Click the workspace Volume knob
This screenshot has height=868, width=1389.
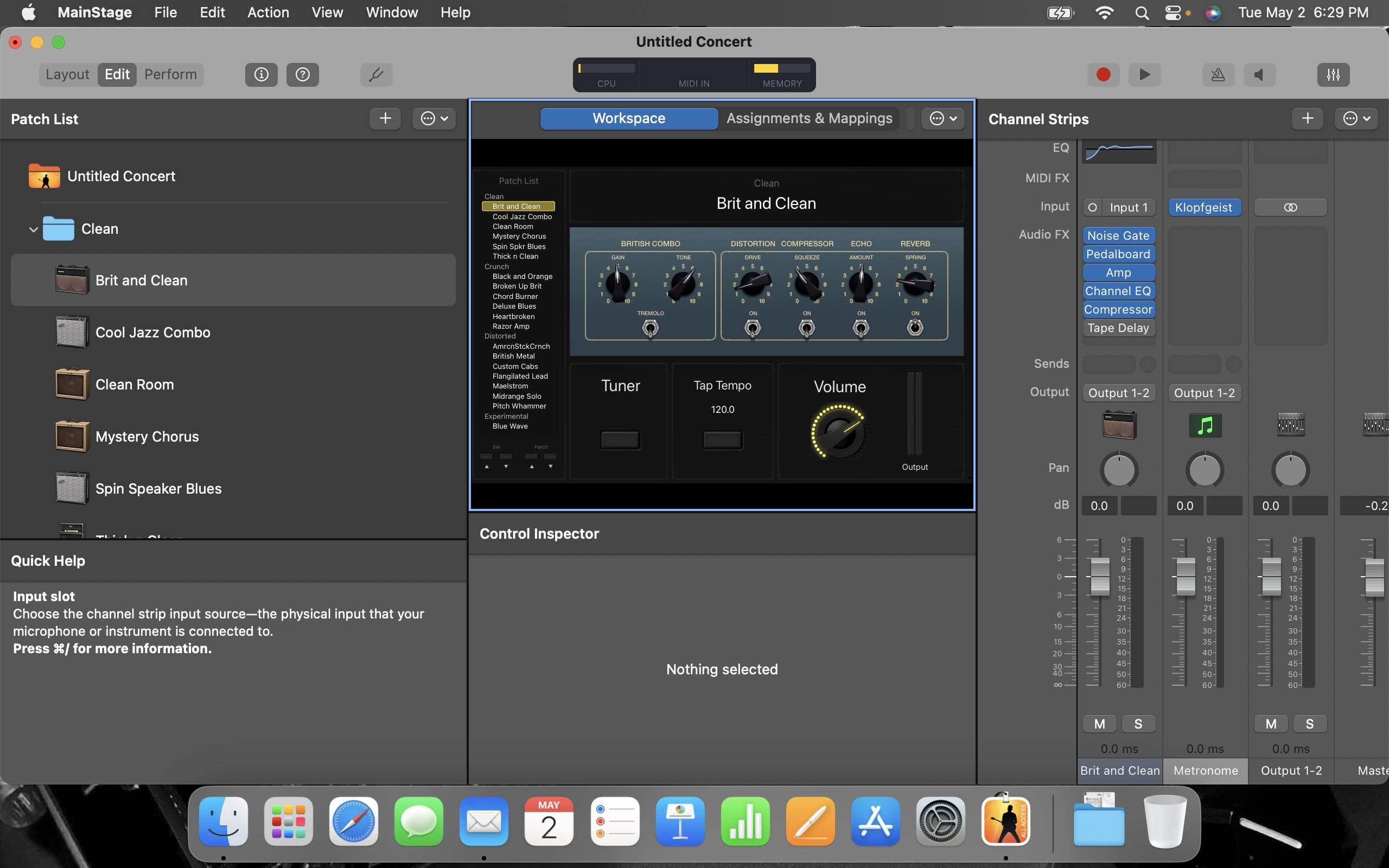[x=839, y=432]
